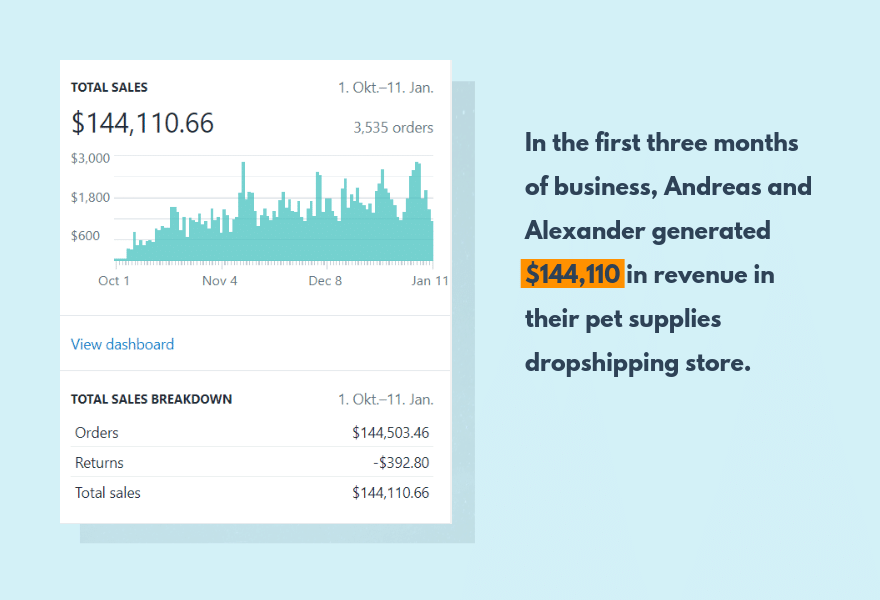Image resolution: width=880 pixels, height=600 pixels.
Task: Select the 3,535 orders count
Action: click(x=393, y=127)
